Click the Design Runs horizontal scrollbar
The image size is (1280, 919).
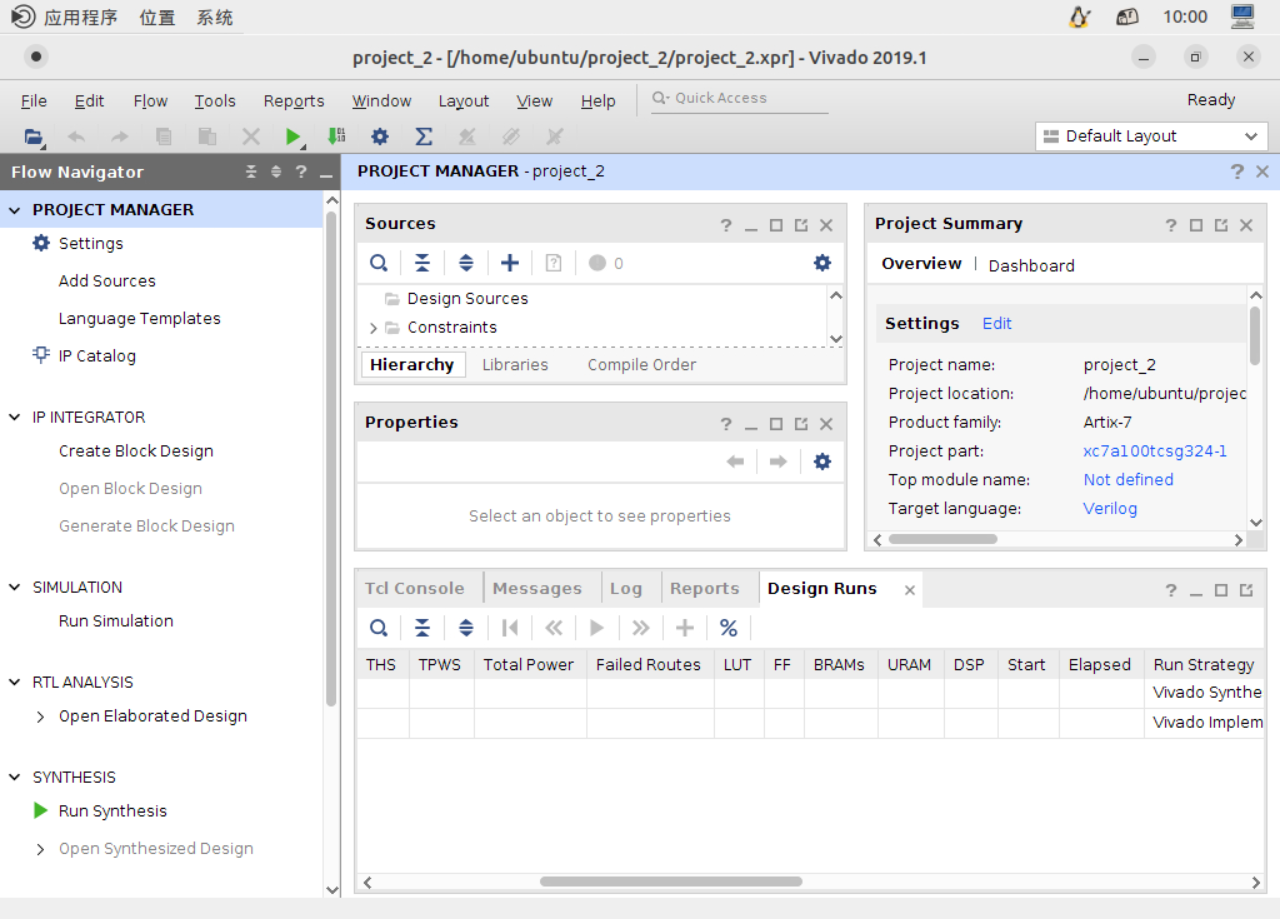[x=671, y=882]
